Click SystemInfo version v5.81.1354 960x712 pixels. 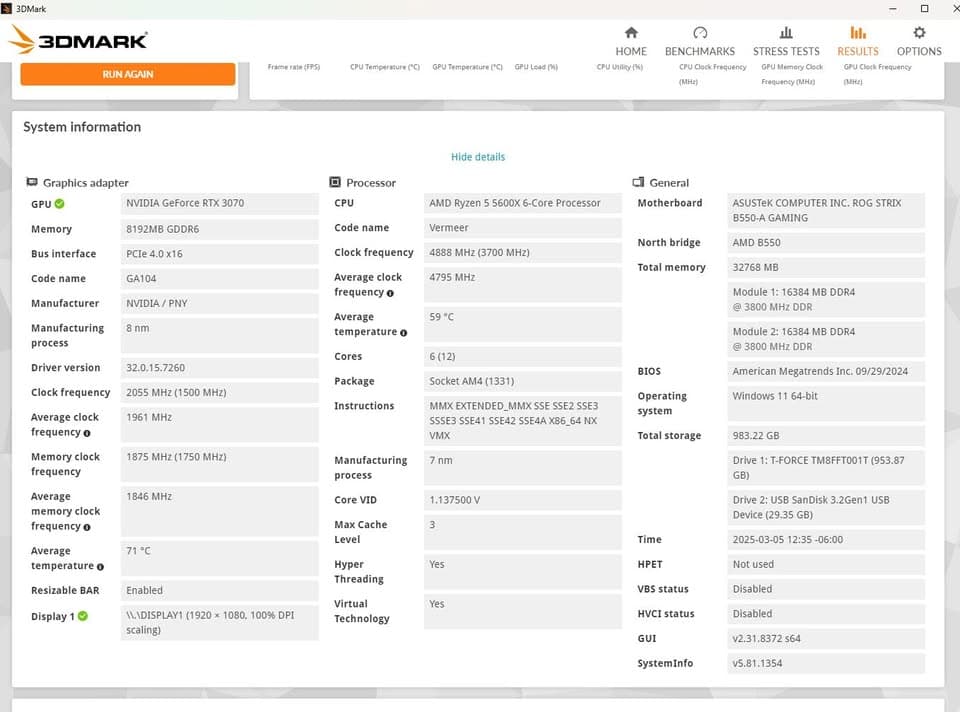pos(826,663)
